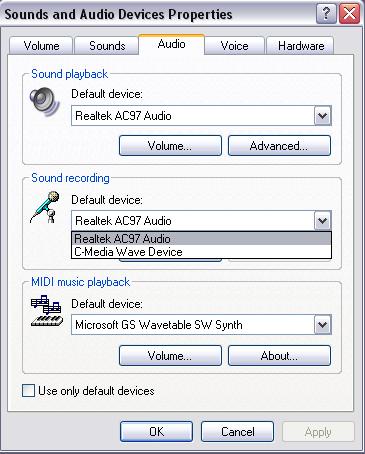Screen dimensions: 365x454
Task: Open the Hardware tab
Action: pos(301,46)
